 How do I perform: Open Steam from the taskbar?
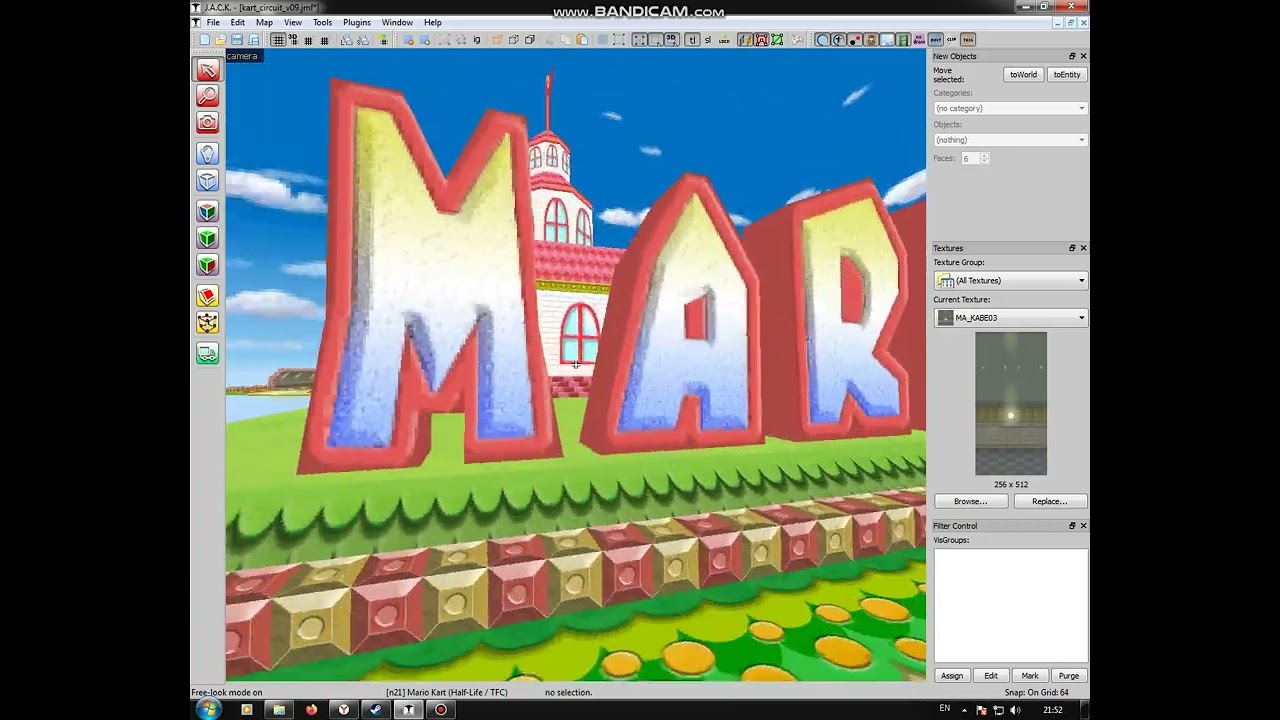(376, 710)
